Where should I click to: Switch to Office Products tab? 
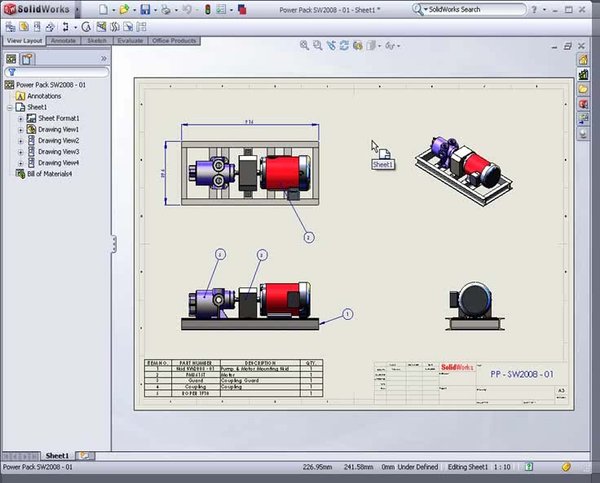(174, 41)
